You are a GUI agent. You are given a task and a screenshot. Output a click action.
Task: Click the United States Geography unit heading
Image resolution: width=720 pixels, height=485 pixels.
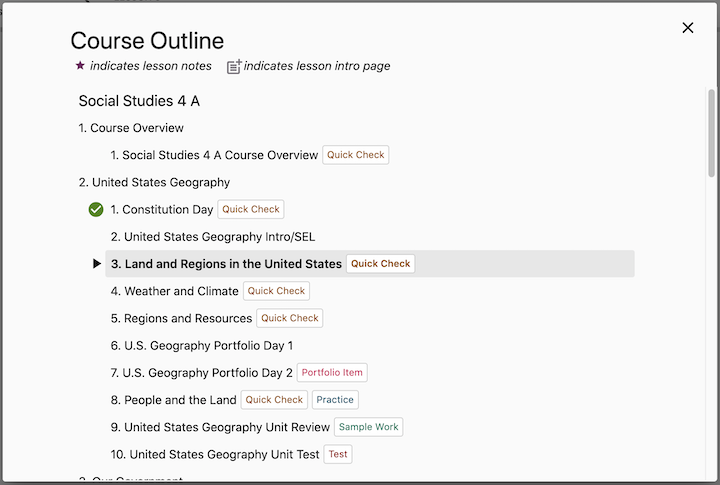pyautogui.click(x=155, y=182)
